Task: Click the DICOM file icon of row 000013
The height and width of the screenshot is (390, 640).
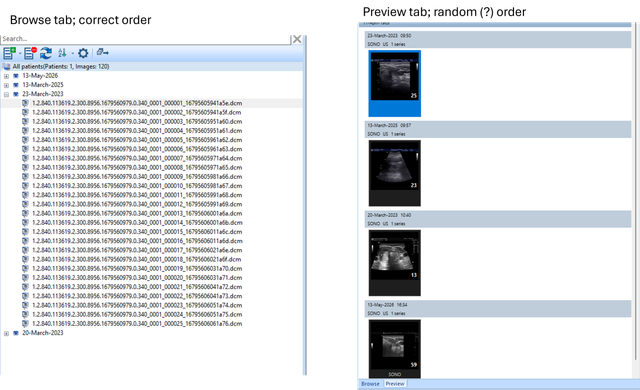Action: pos(25,213)
